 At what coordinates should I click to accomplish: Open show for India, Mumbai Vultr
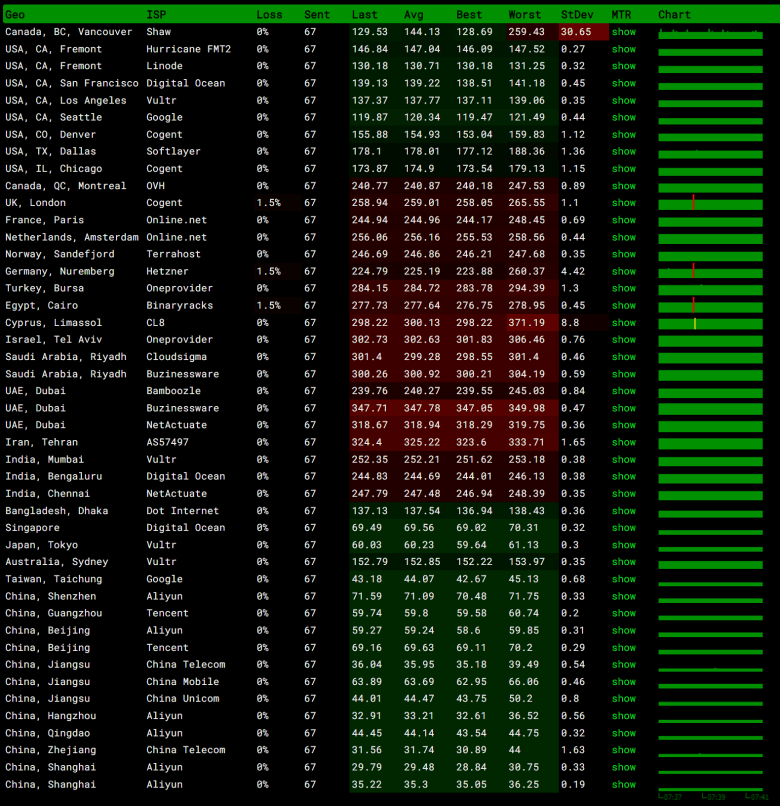(x=623, y=460)
